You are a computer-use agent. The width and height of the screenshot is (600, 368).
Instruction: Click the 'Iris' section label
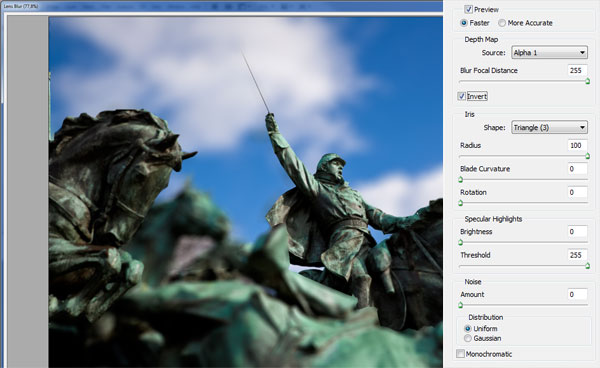[x=470, y=114]
